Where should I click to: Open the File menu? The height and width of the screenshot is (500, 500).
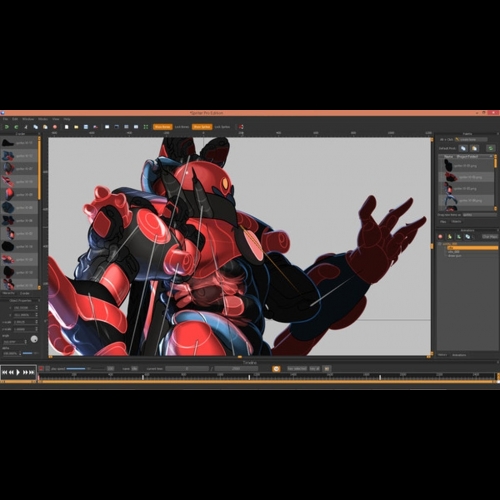pyautogui.click(x=5, y=119)
